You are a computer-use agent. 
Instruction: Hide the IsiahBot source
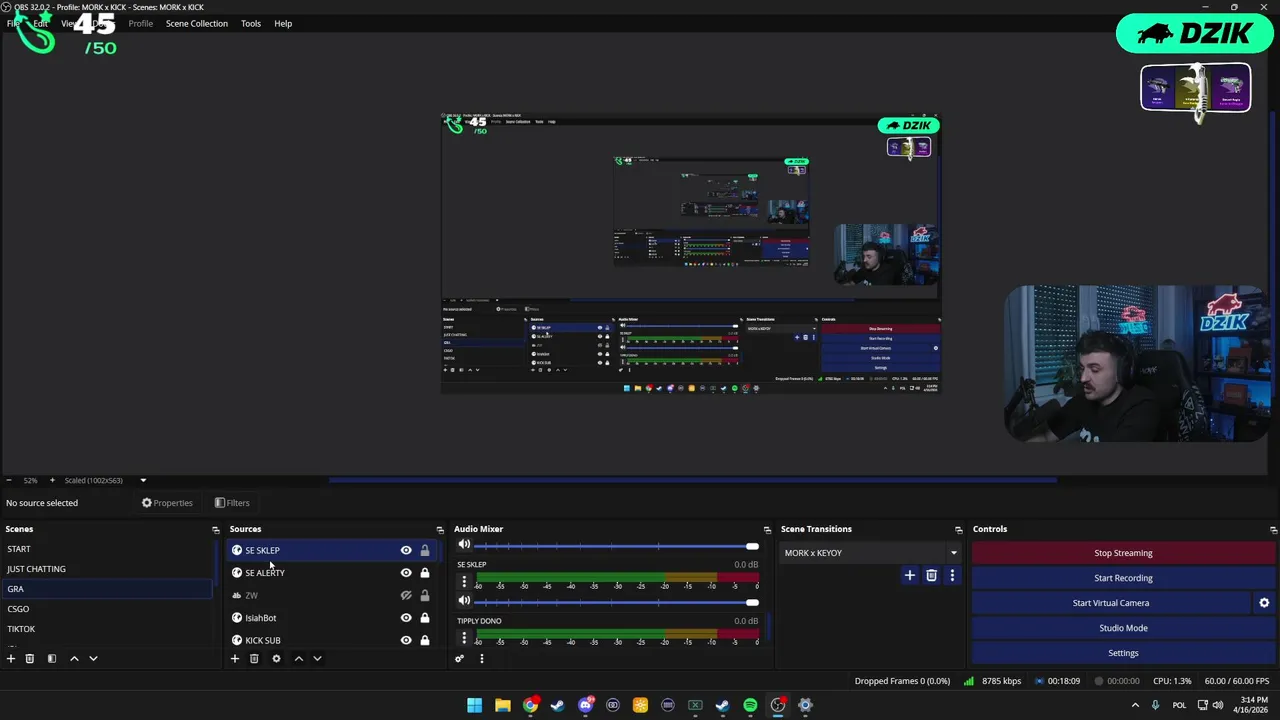pos(406,618)
